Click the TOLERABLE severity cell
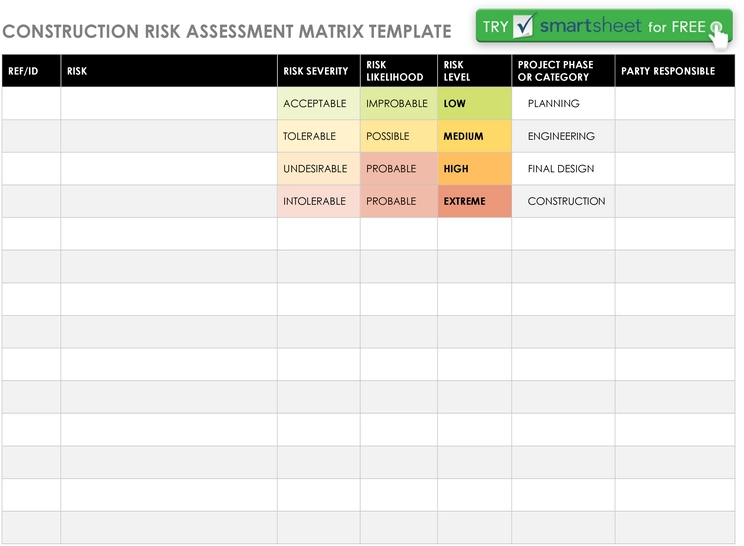The image size is (744, 546). click(x=319, y=136)
